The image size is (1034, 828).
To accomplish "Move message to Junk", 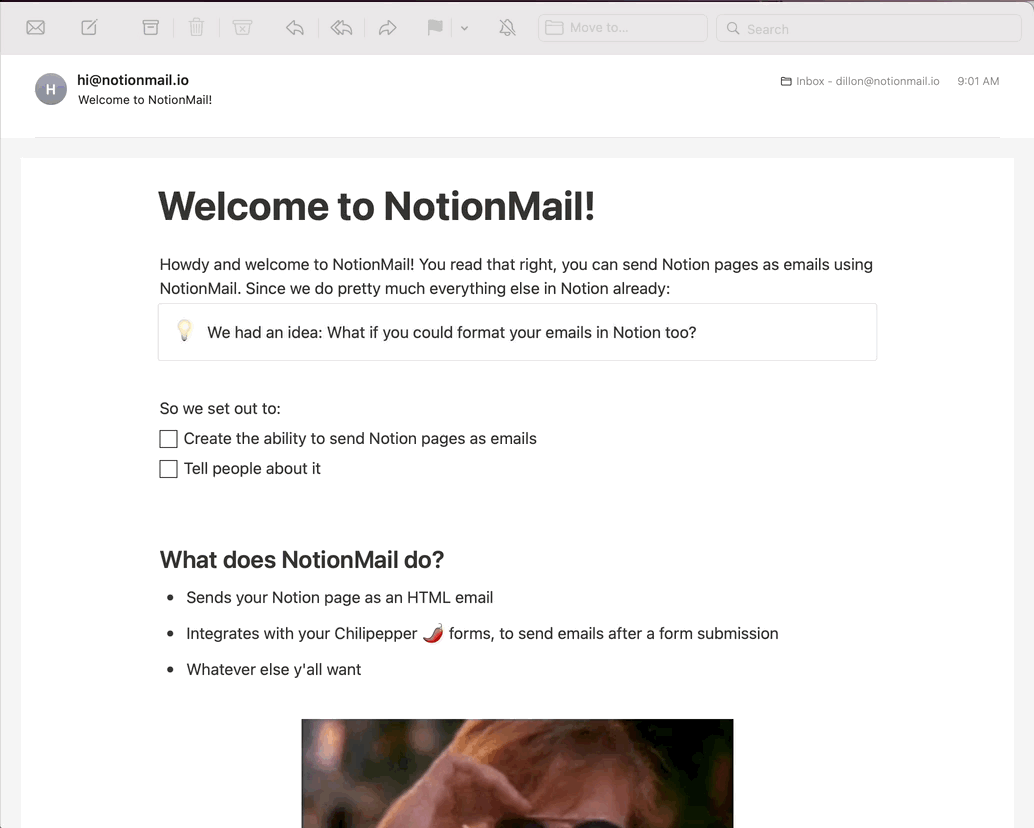I will pyautogui.click(x=242, y=28).
